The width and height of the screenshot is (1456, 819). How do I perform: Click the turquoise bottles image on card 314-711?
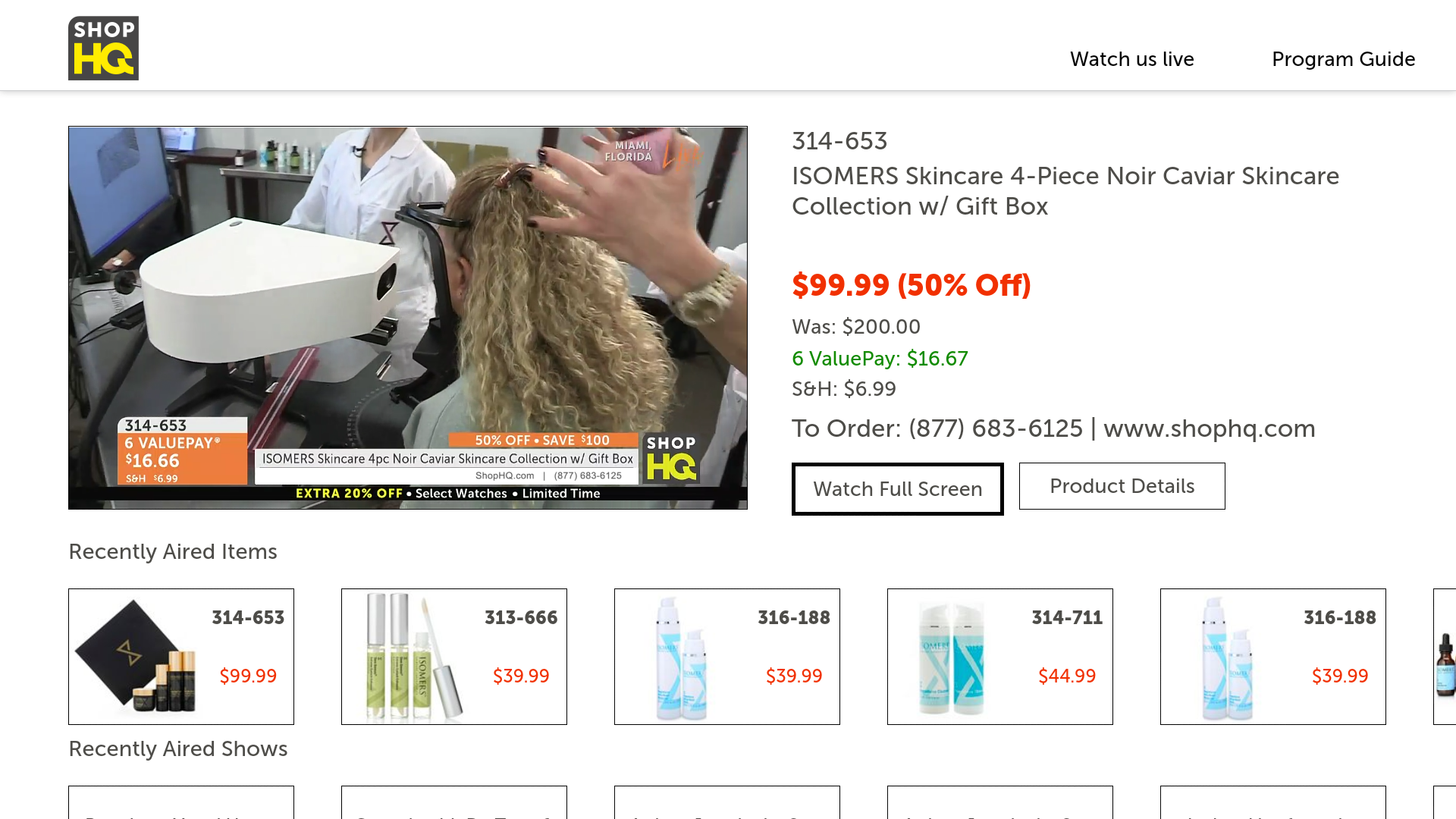point(952,657)
